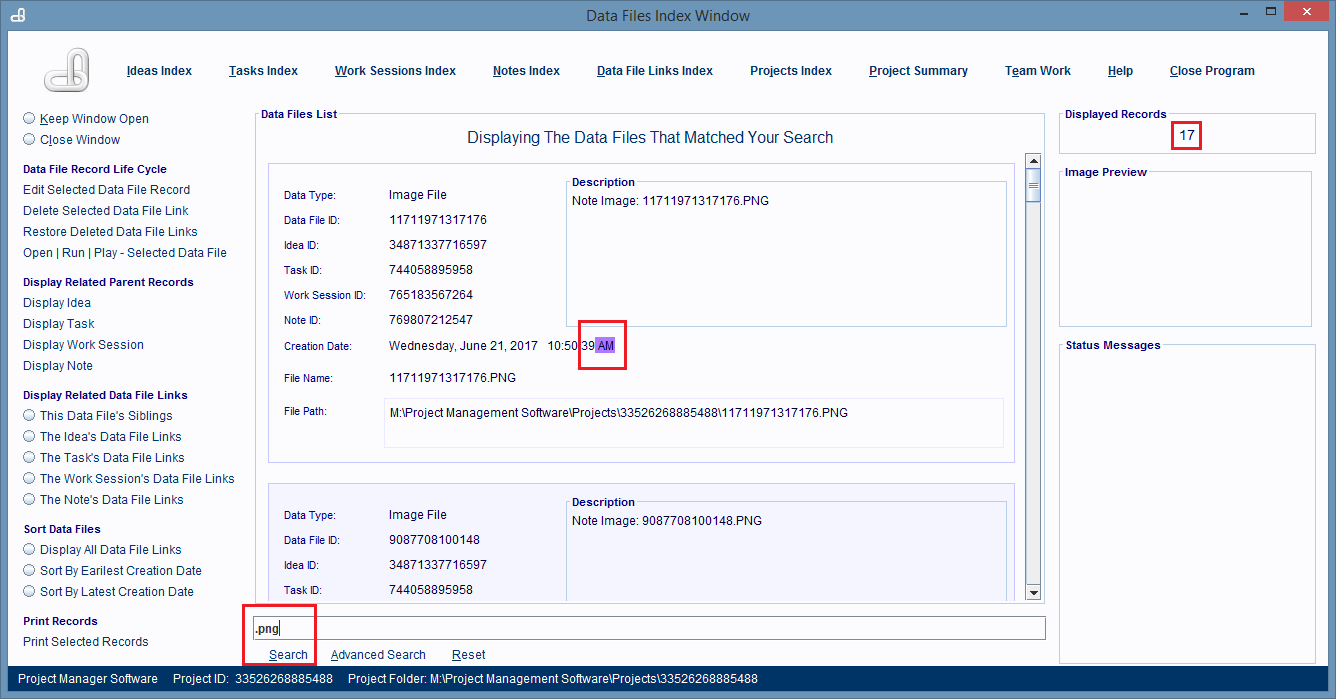
Task: Select This Data File's Siblings option
Action: 30,416
